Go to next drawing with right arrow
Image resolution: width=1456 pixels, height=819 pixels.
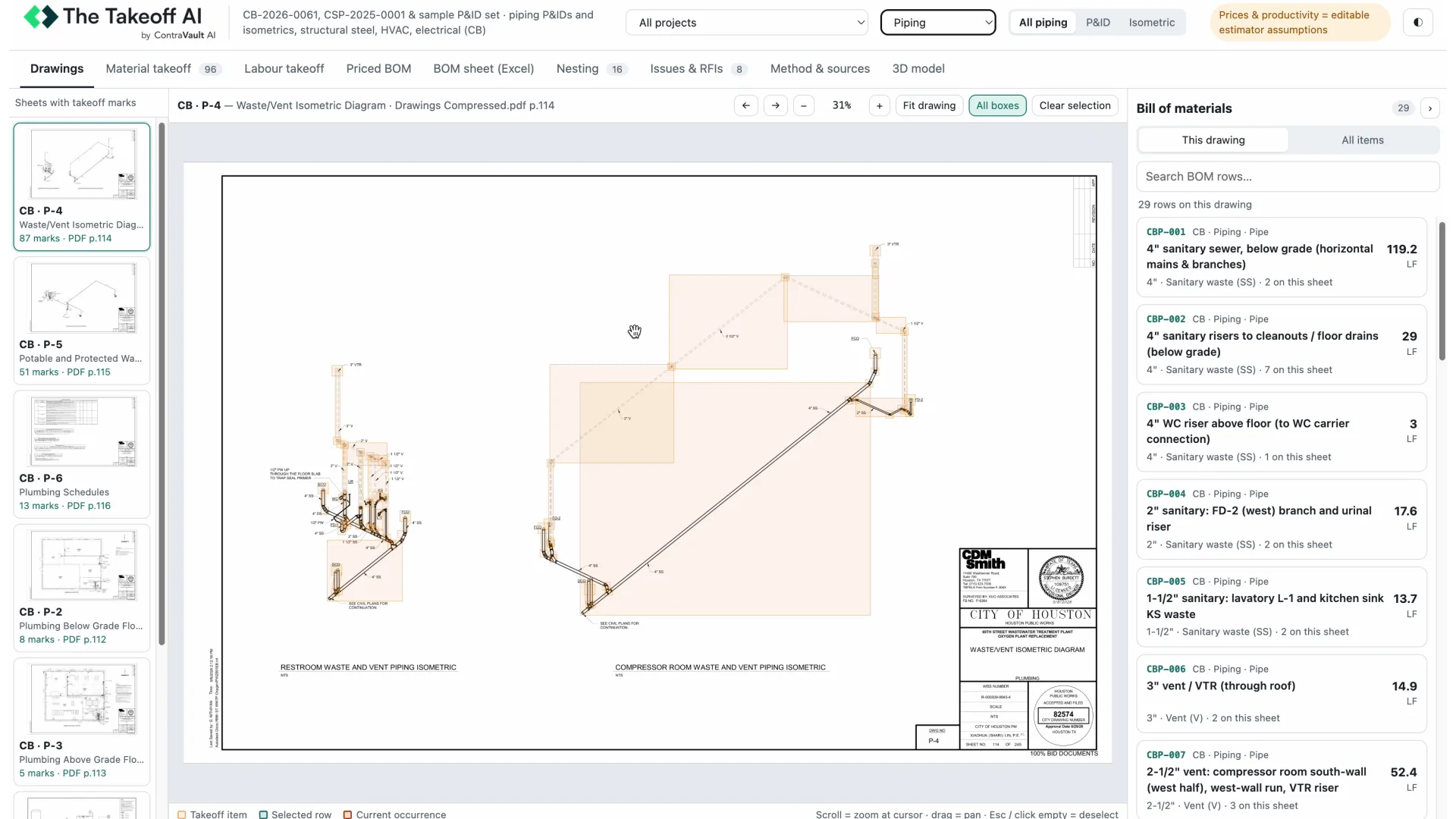(x=775, y=105)
